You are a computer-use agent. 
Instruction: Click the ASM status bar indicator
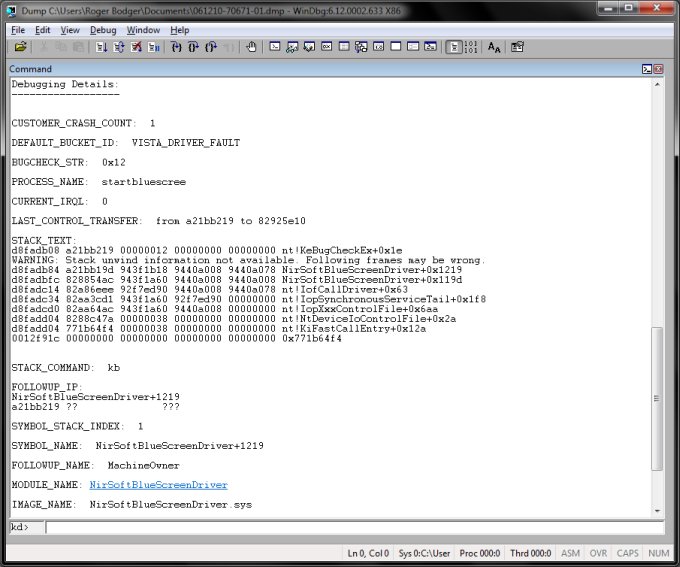570,553
